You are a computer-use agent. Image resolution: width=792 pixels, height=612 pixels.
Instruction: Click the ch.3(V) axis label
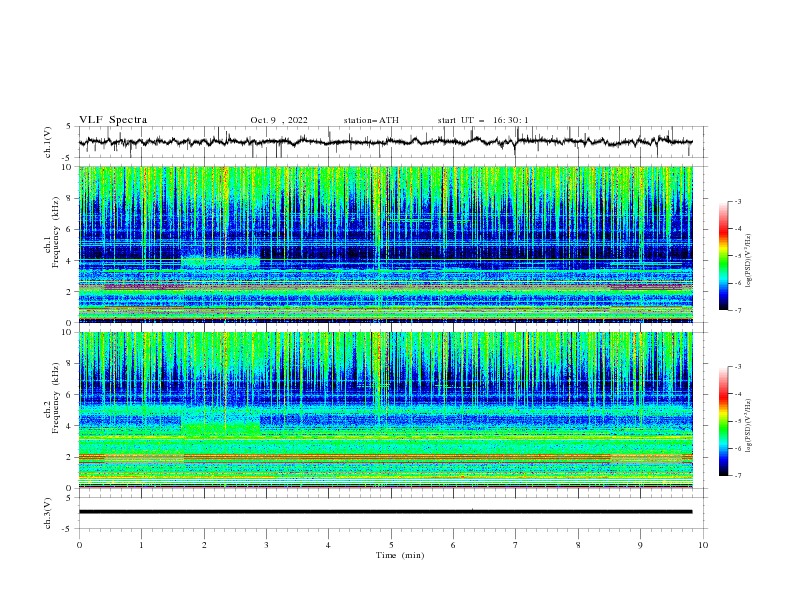[x=48, y=513]
